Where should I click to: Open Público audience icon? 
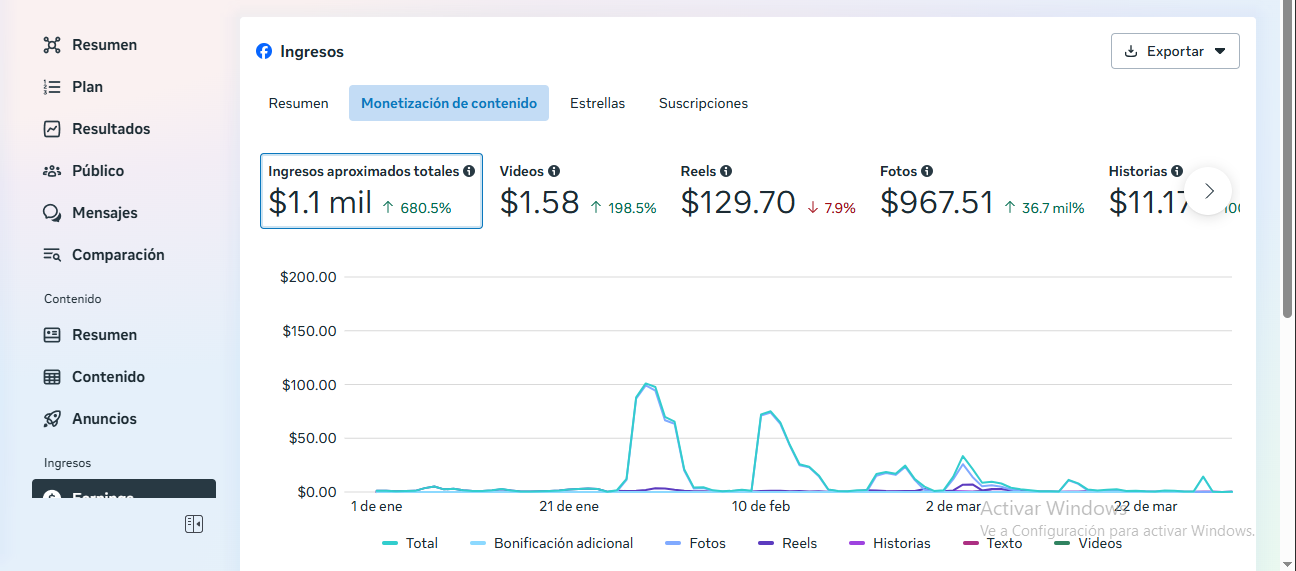[52, 171]
